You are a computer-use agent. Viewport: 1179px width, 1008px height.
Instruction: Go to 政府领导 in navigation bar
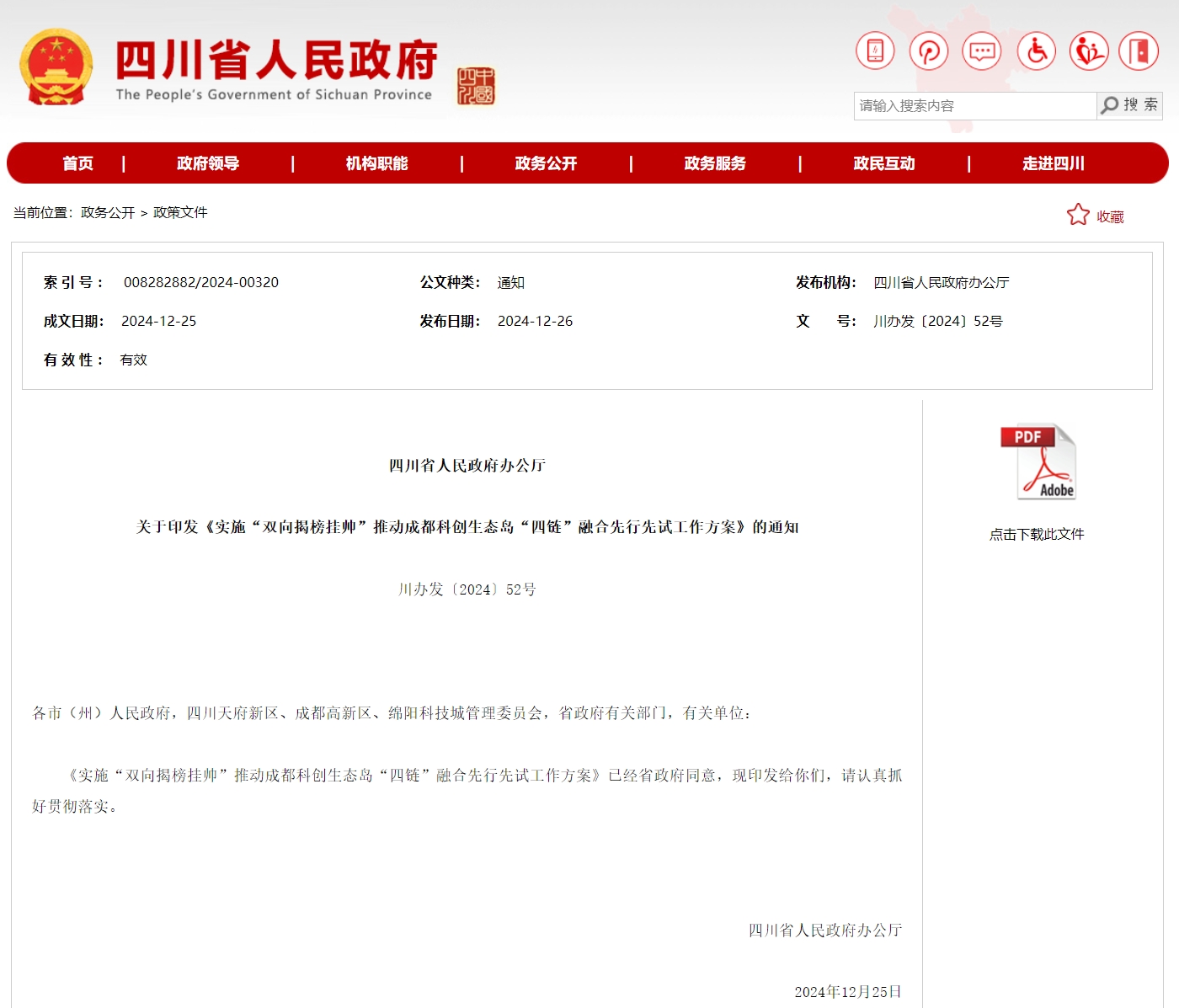(x=208, y=163)
